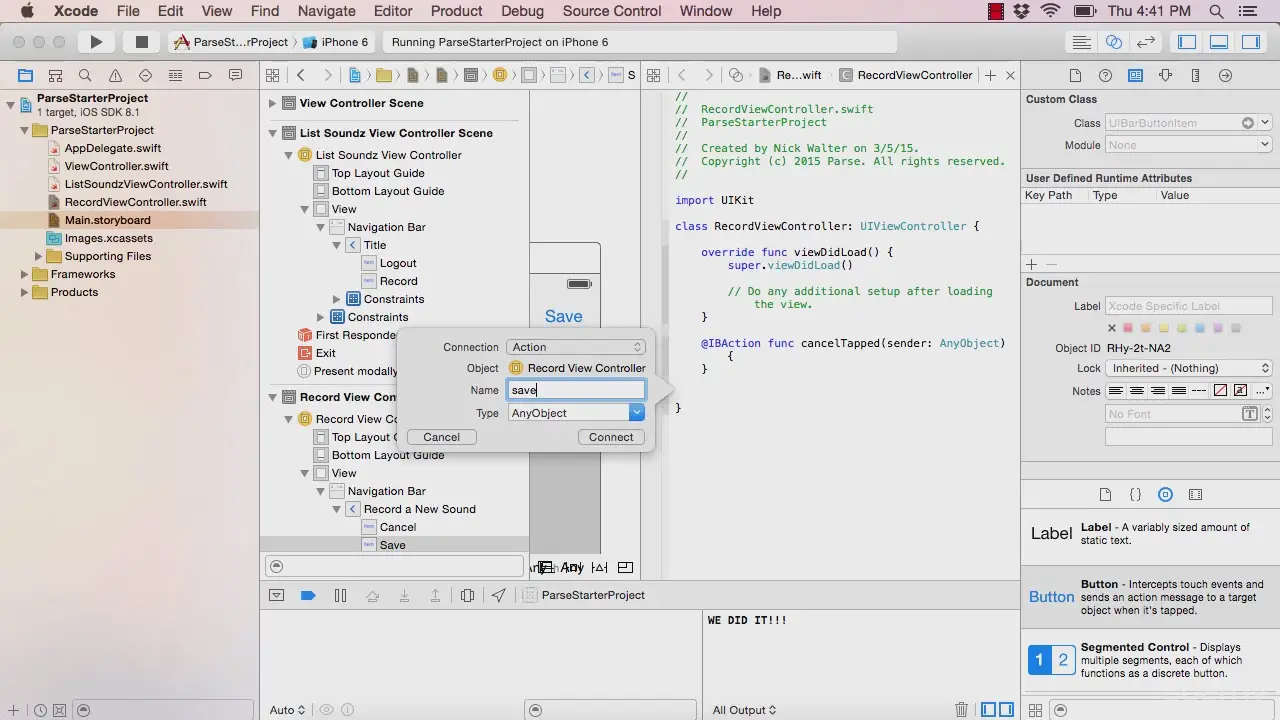
Task: Open the Size inspector ruler icon
Action: click(x=1195, y=75)
